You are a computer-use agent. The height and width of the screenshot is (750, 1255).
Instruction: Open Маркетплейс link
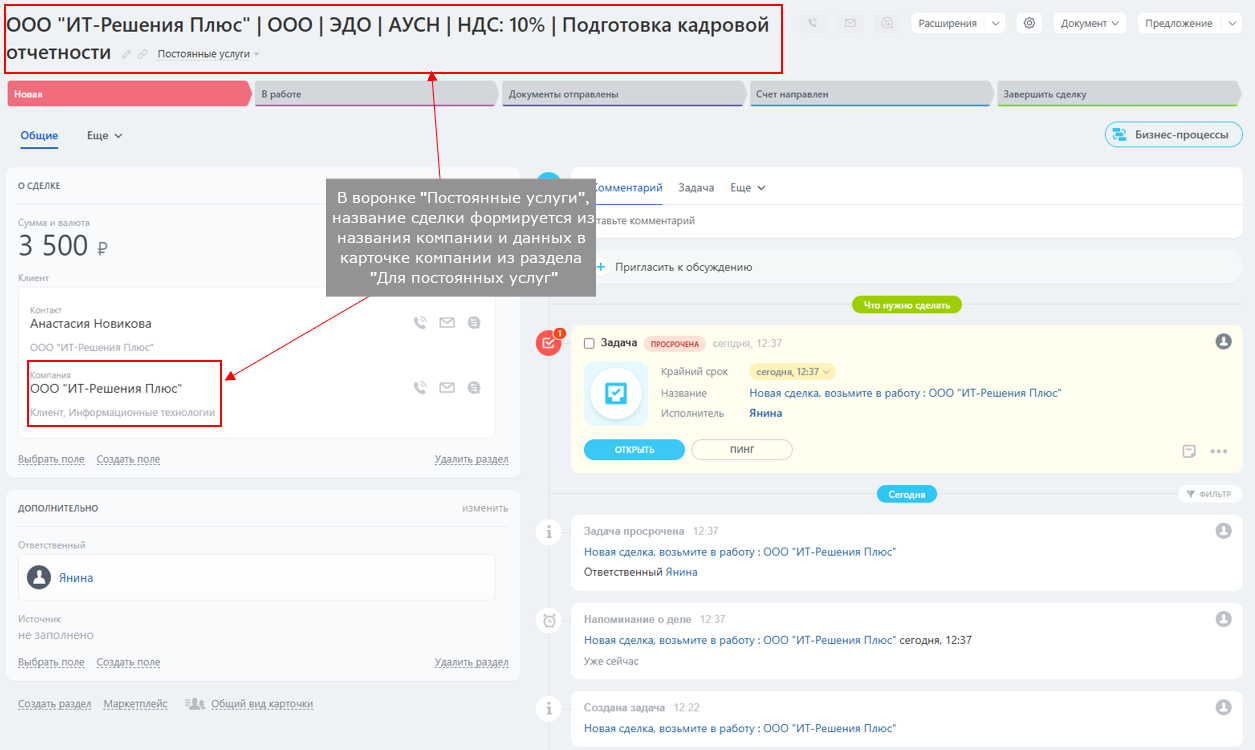[x=135, y=704]
